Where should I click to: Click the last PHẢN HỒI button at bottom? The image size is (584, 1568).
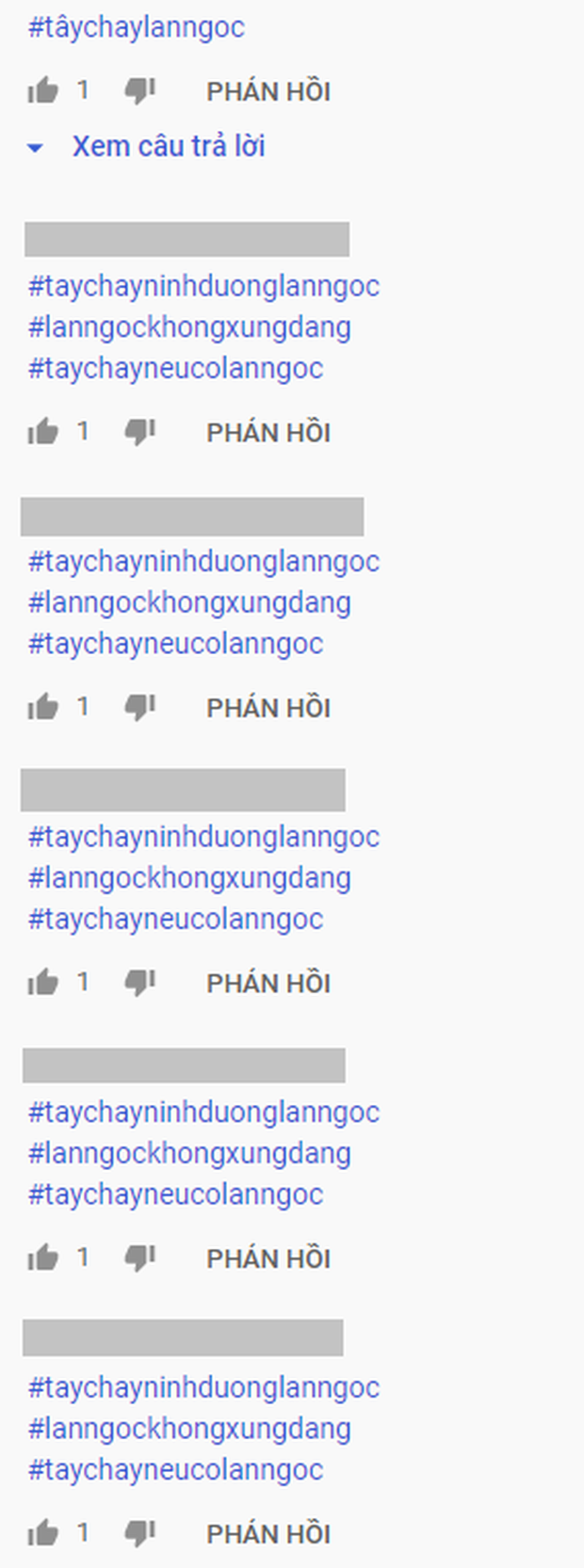pyautogui.click(x=268, y=1533)
